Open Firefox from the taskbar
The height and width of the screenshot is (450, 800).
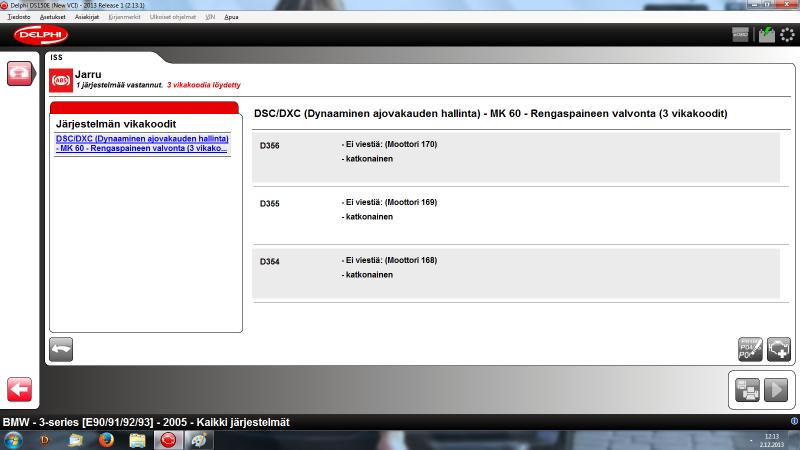tap(107, 440)
